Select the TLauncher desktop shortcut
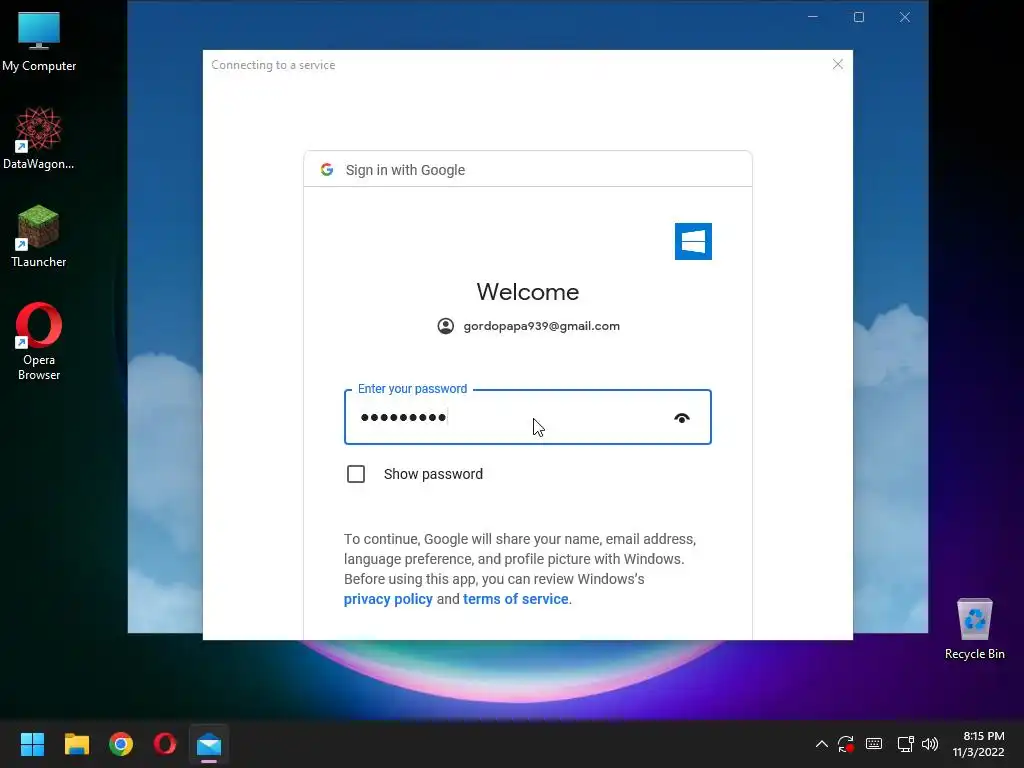This screenshot has width=1024, height=768. tap(39, 236)
